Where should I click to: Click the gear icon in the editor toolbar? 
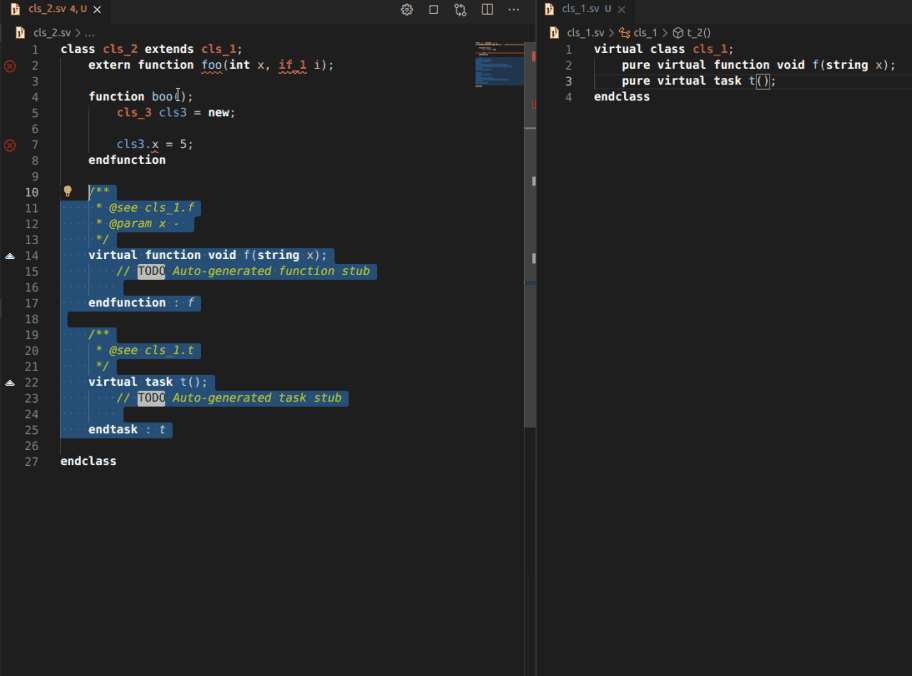[x=407, y=10]
